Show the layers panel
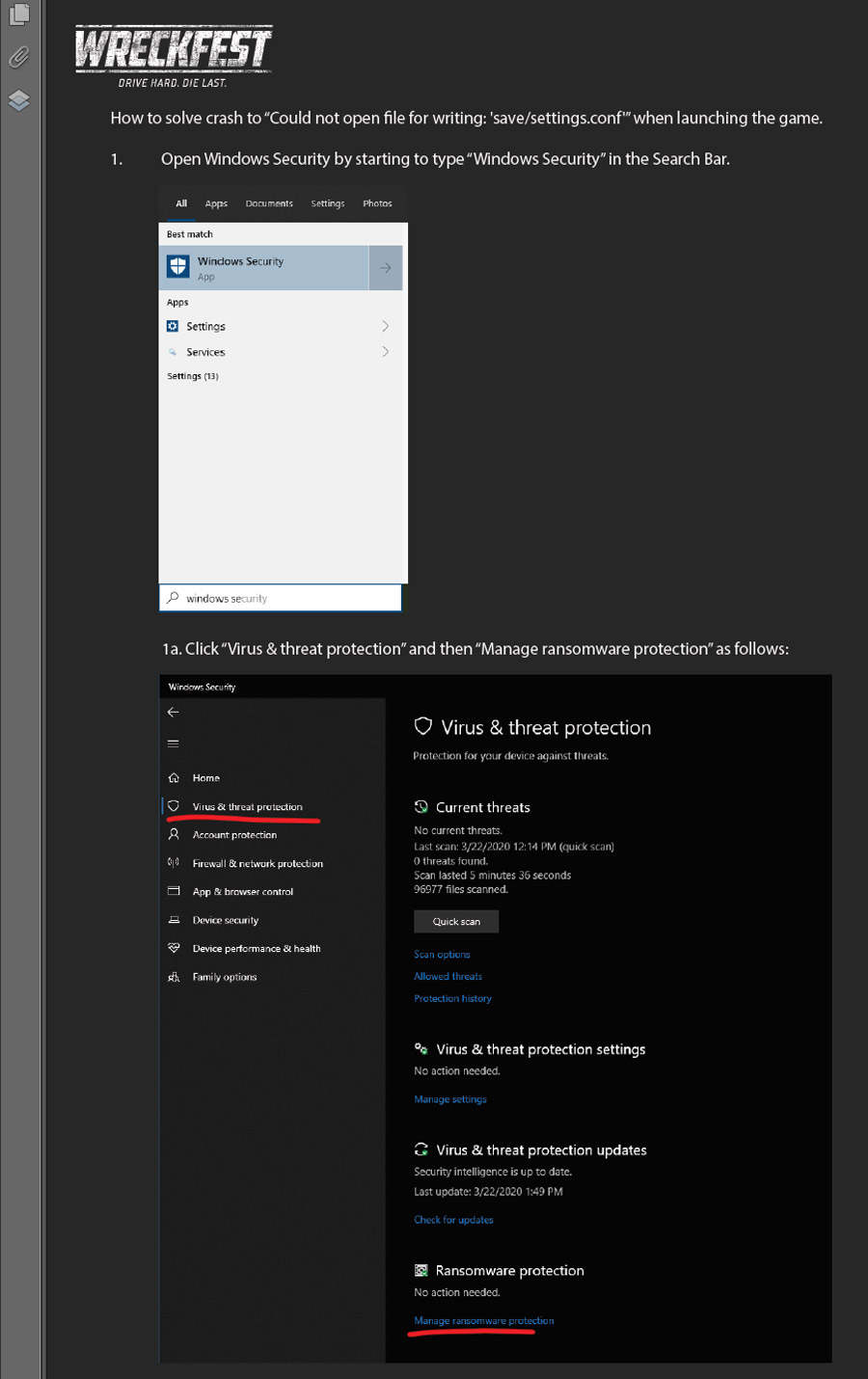 (18, 100)
